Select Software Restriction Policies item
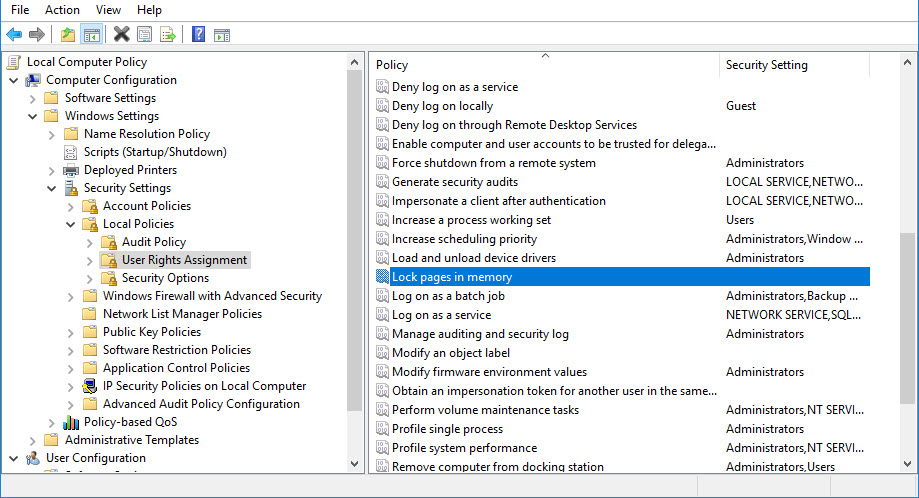 pyautogui.click(x=177, y=350)
